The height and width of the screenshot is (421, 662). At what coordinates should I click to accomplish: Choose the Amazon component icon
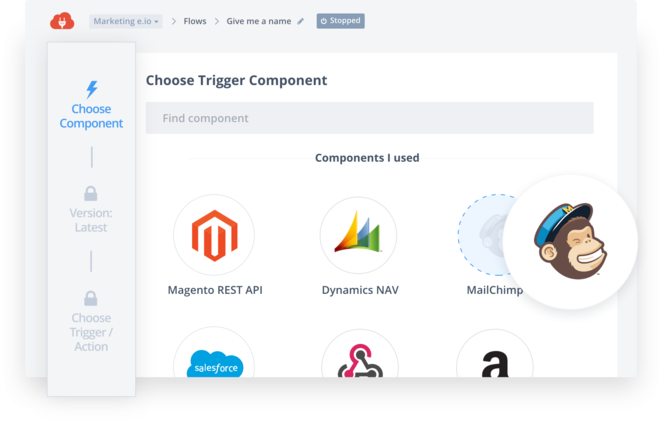coord(495,354)
